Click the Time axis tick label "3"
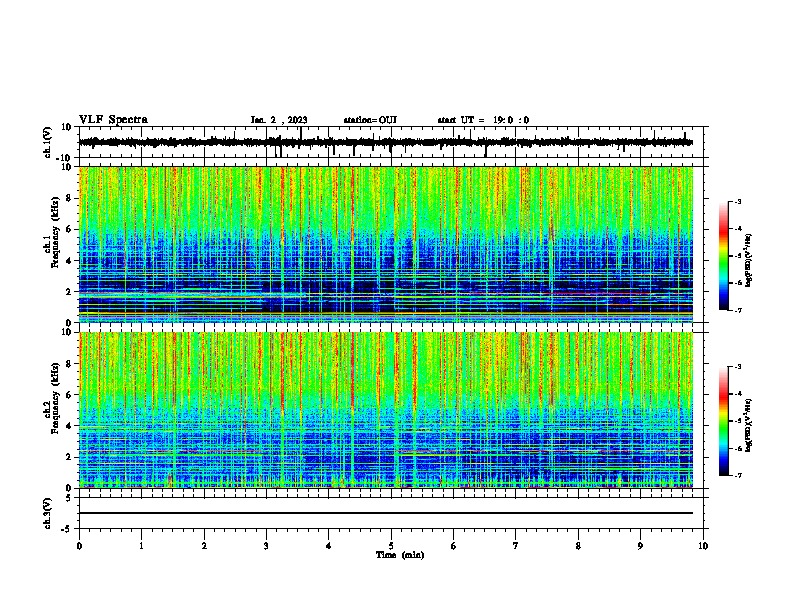This screenshot has height=612, width=792. (x=266, y=546)
